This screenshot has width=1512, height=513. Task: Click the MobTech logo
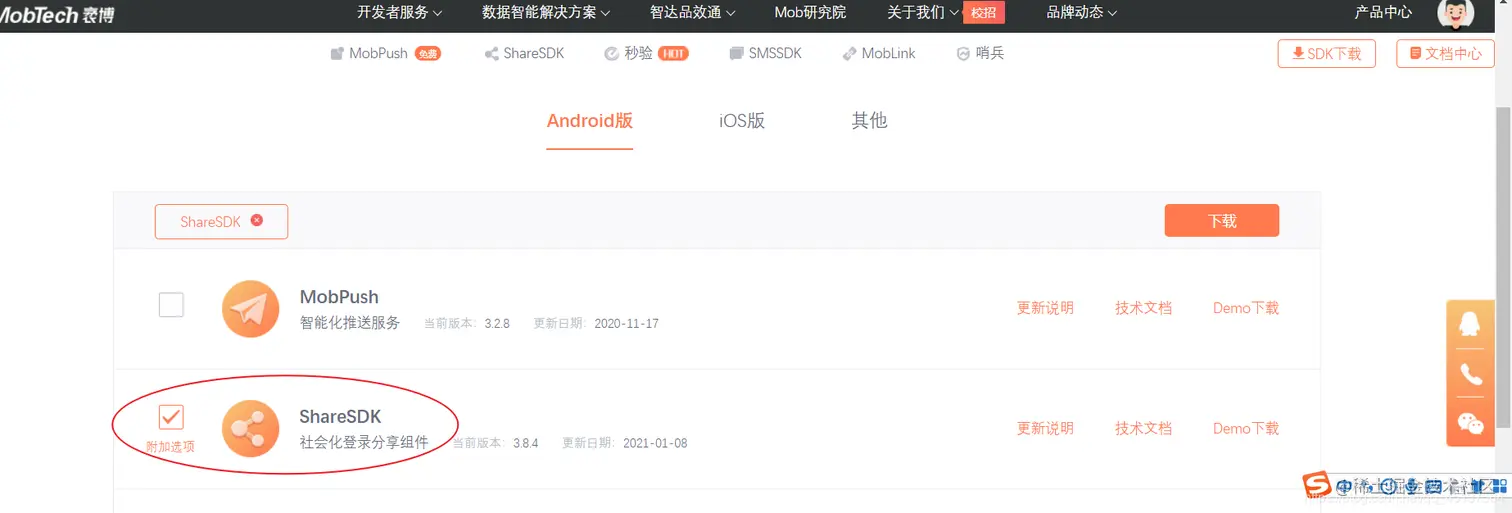point(56,14)
